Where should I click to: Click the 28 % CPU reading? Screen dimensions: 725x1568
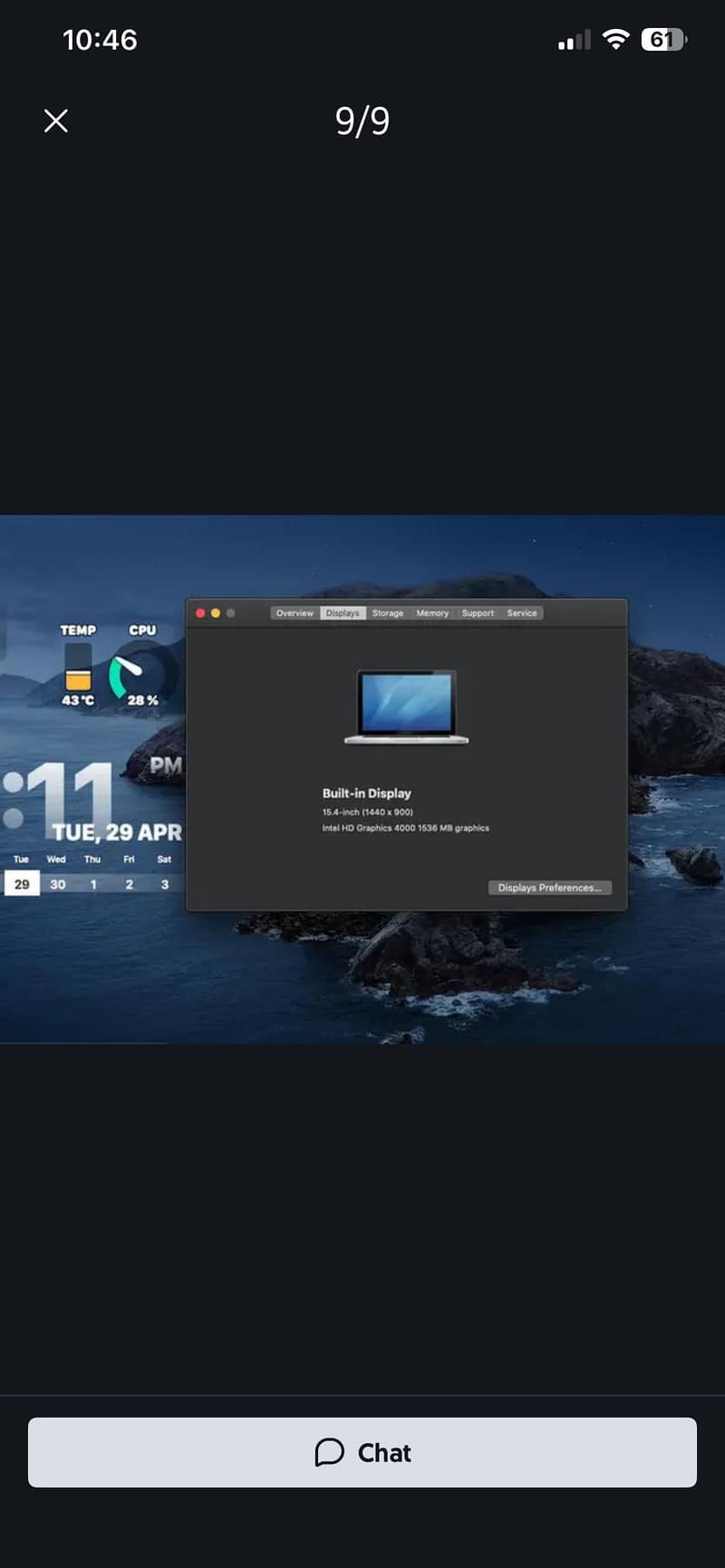tap(143, 700)
